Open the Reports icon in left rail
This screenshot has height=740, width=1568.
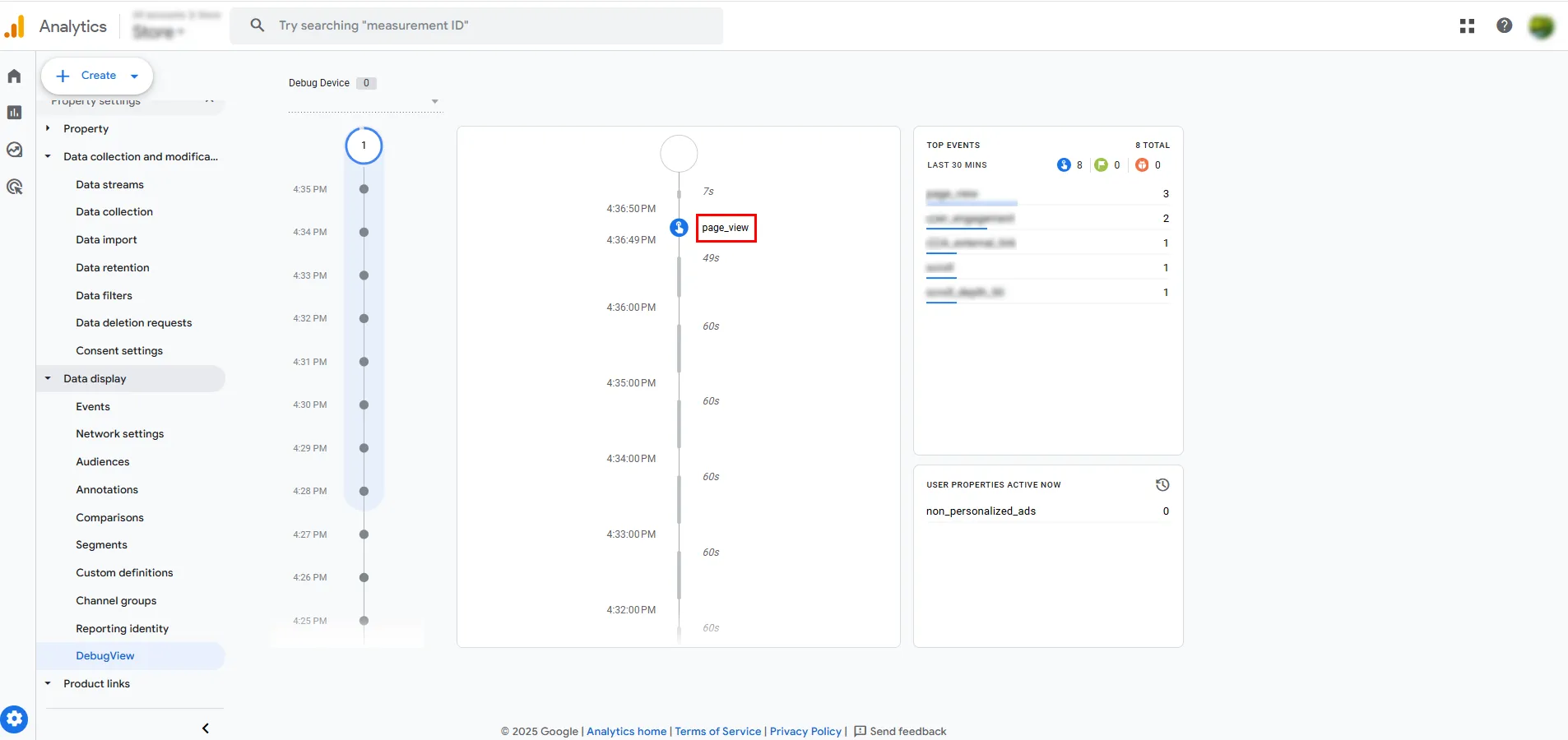coord(14,113)
